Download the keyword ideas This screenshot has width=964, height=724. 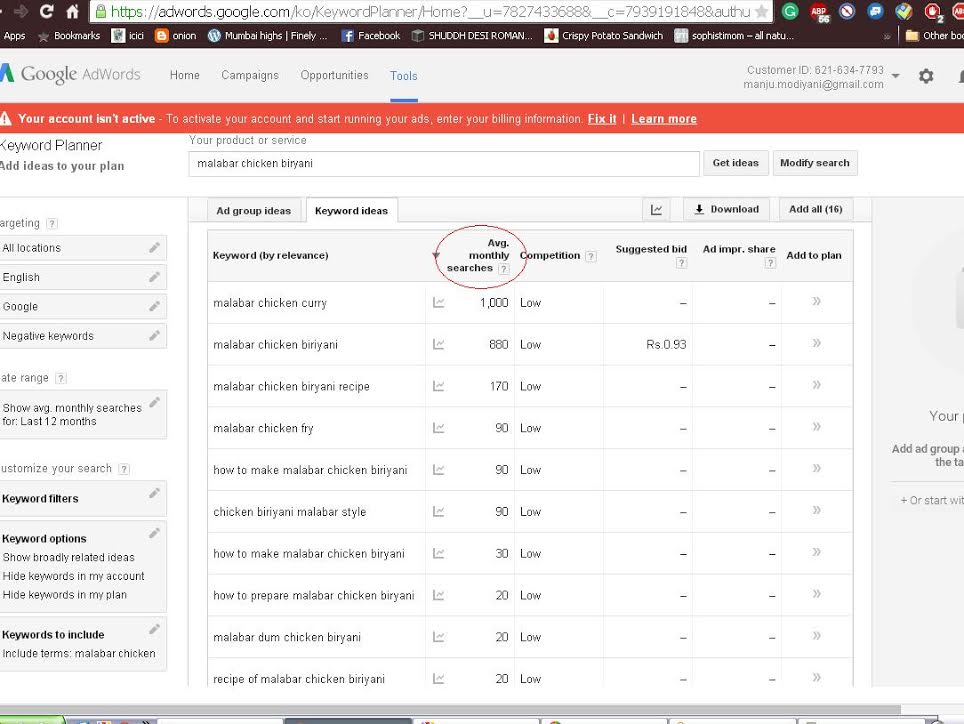click(x=726, y=209)
